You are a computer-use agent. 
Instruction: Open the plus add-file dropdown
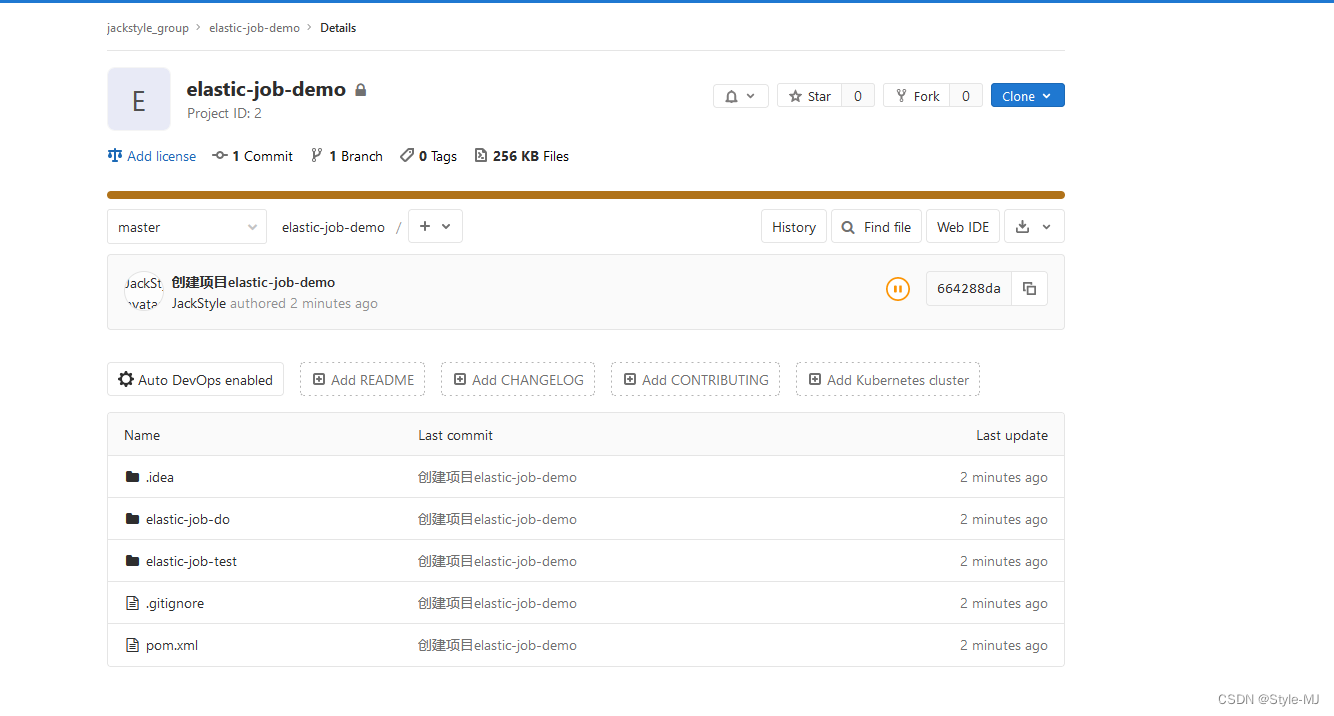coord(435,227)
